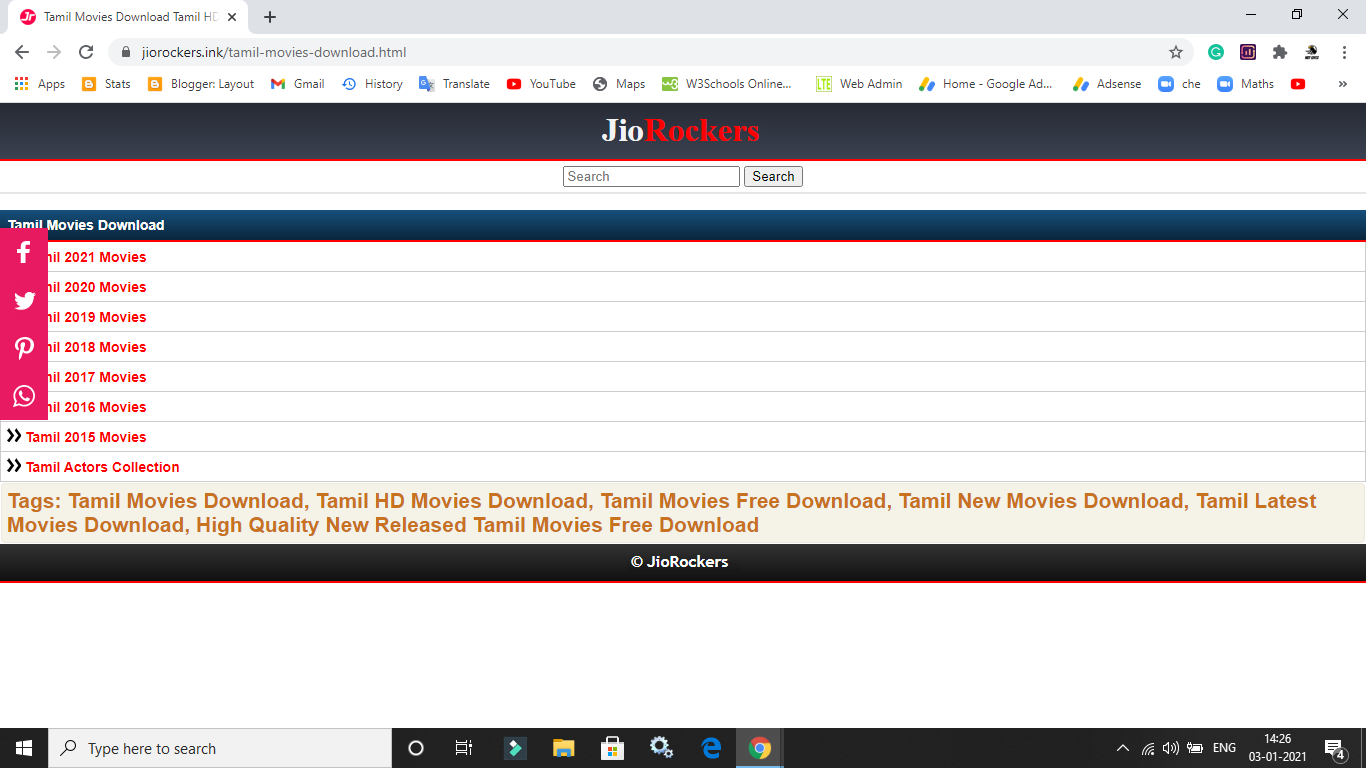Open the volume control in the tray
Viewport: 1366px width, 768px height.
(x=1171, y=748)
